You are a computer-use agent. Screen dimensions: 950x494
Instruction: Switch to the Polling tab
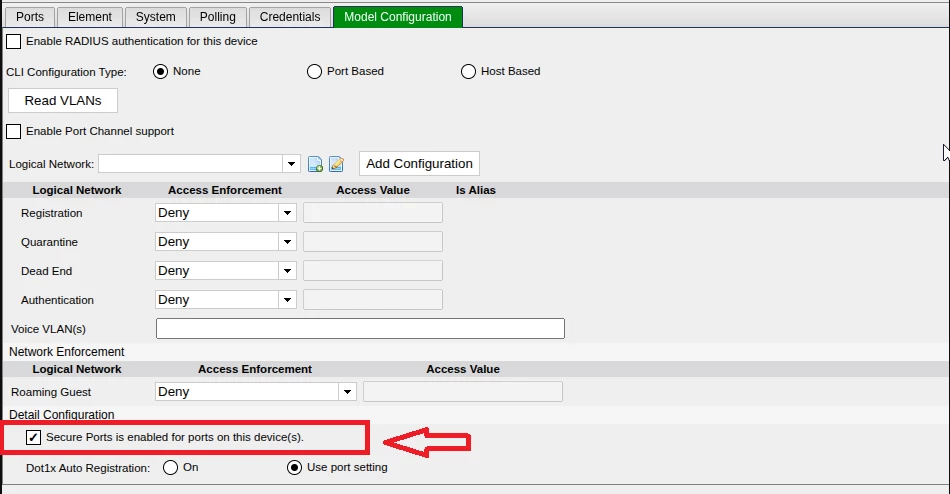218,17
